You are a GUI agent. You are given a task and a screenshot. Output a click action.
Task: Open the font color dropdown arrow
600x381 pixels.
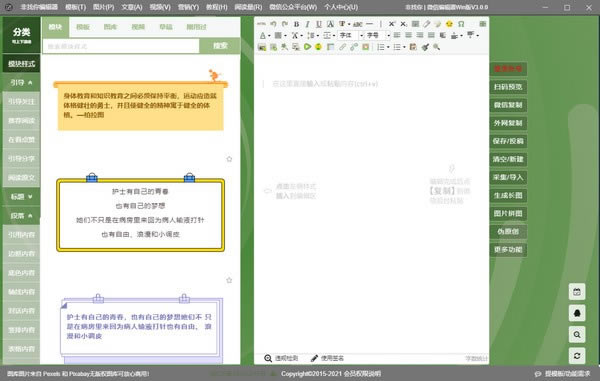(269, 36)
